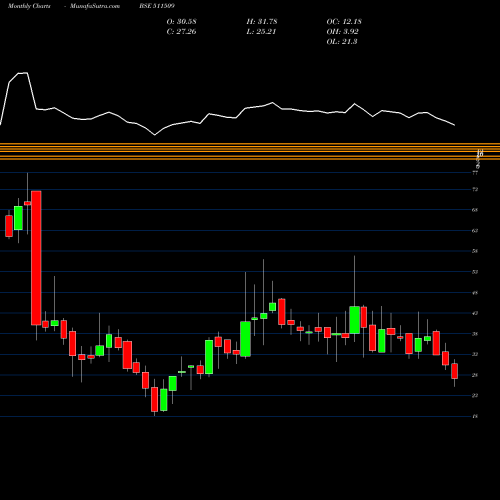Select the open value "O: 30.58"
Screen dimensions: 500x500
click(x=182, y=22)
